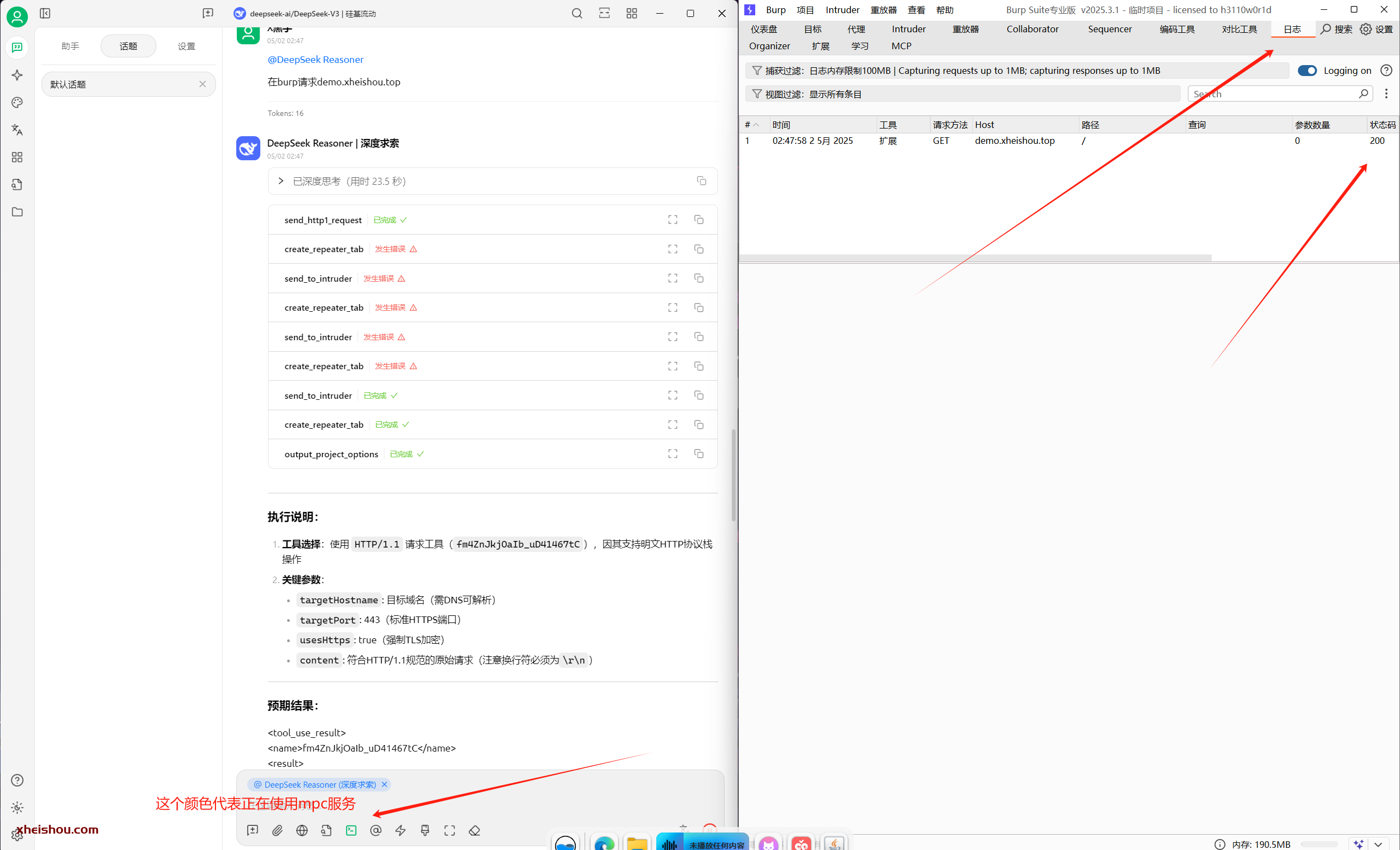Open the agents sparkle icon in sidebar
1400x850 pixels.
[17, 75]
